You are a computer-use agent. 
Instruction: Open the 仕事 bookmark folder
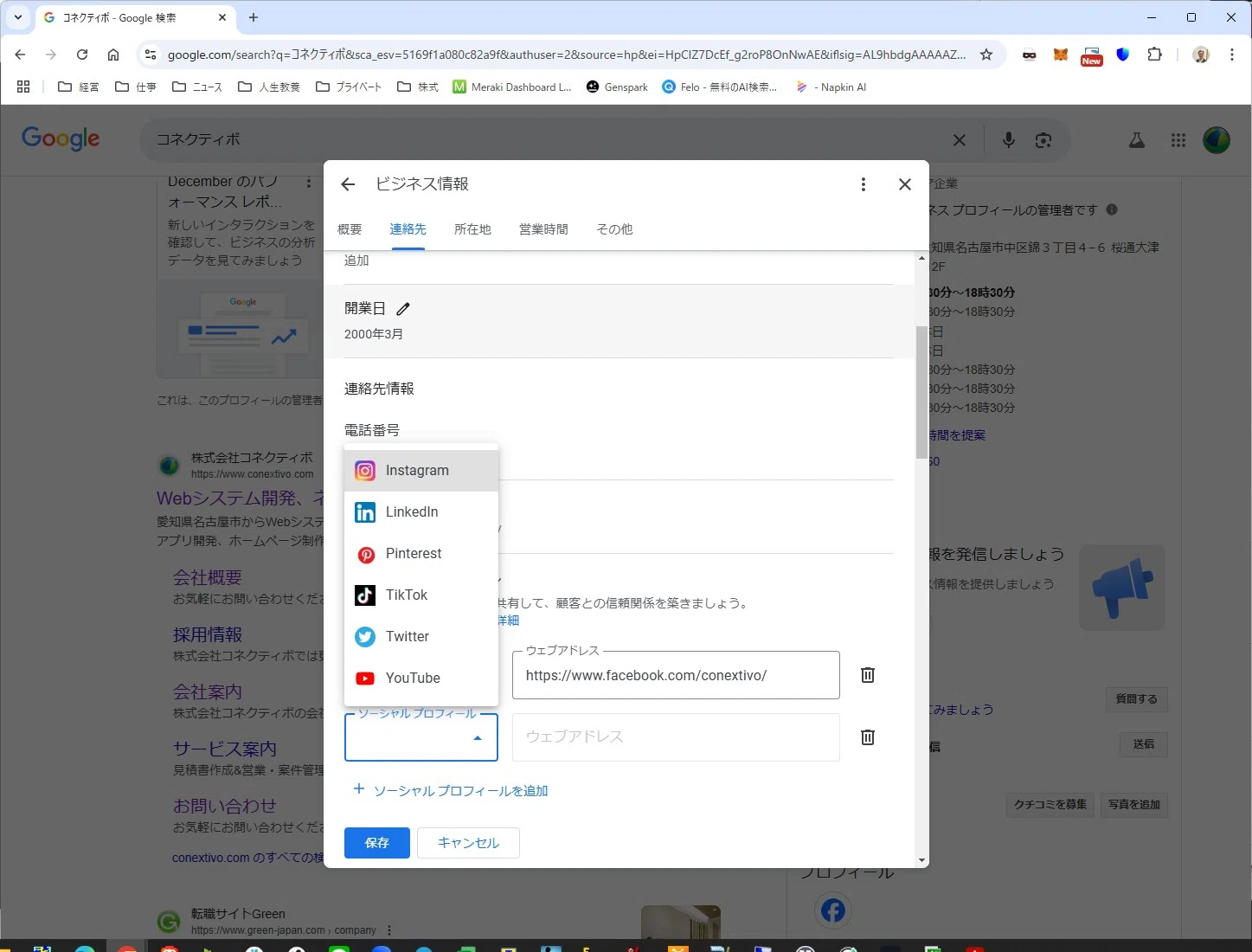tap(136, 87)
